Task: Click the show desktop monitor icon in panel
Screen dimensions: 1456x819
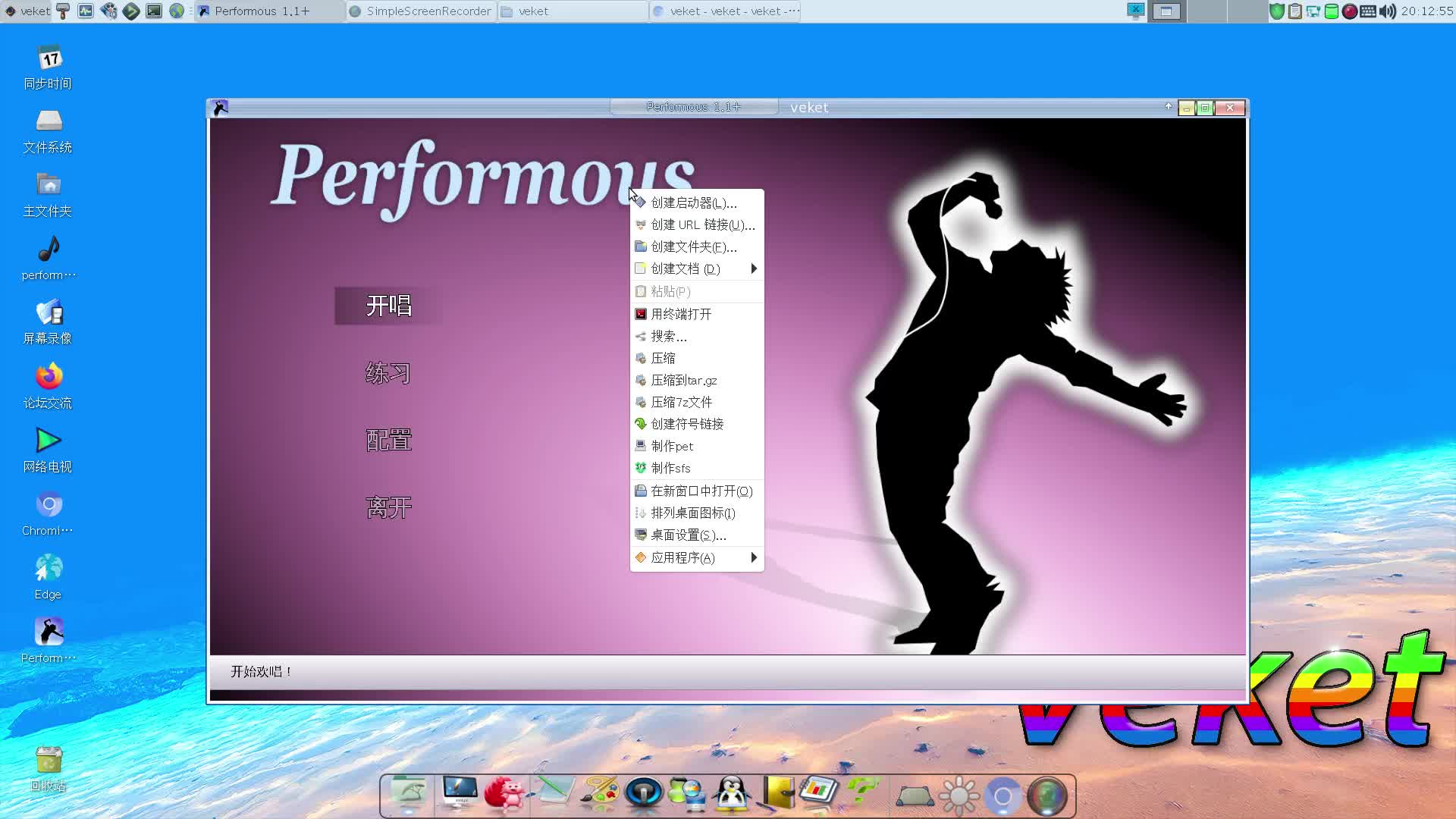Action: (x=1135, y=11)
